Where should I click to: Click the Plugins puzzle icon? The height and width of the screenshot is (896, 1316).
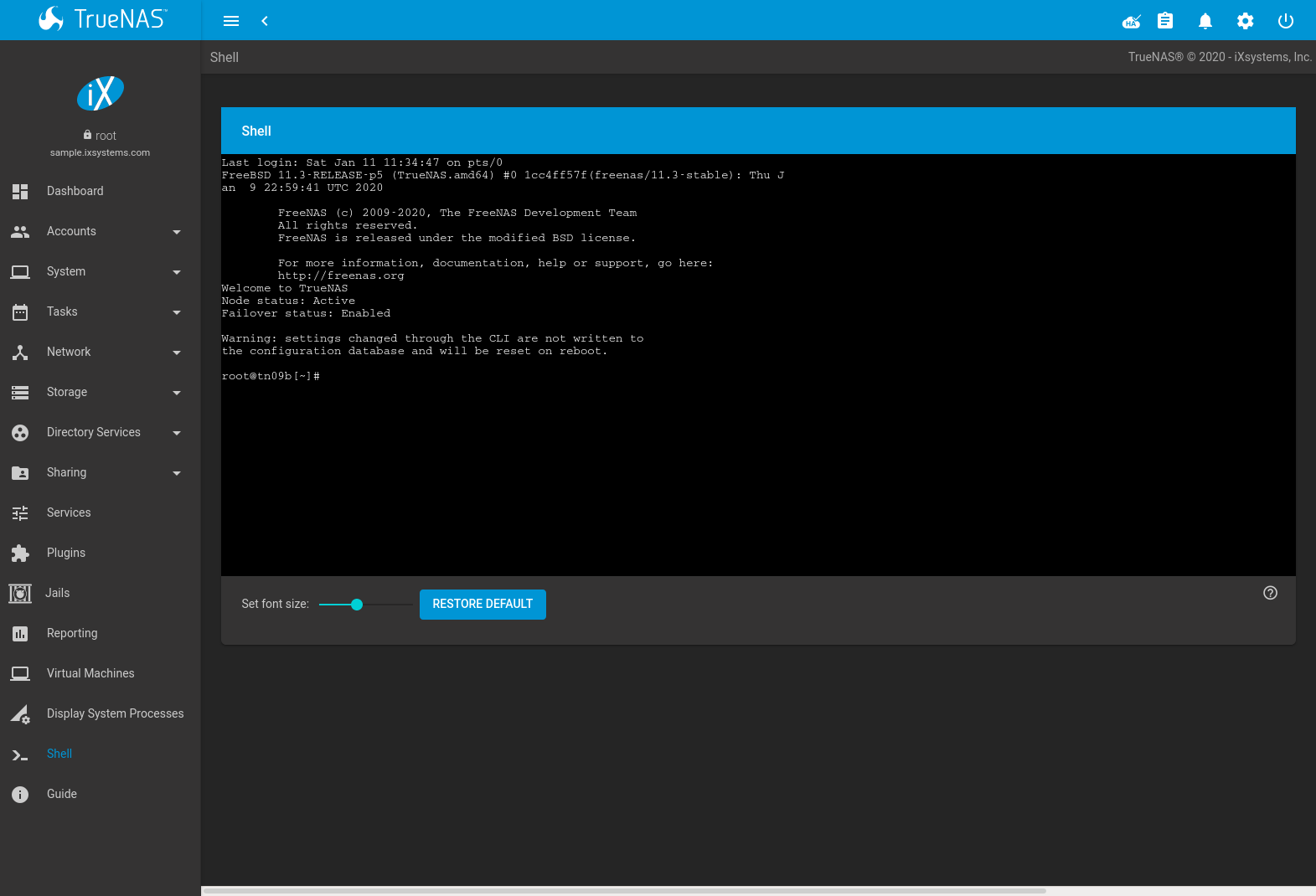click(x=20, y=553)
